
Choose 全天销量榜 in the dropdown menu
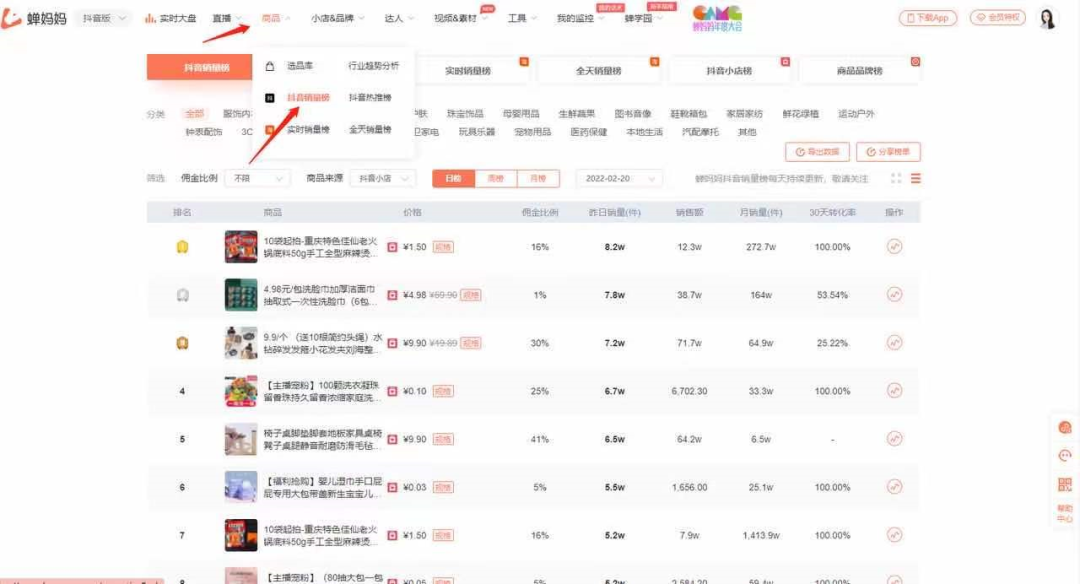(x=370, y=129)
